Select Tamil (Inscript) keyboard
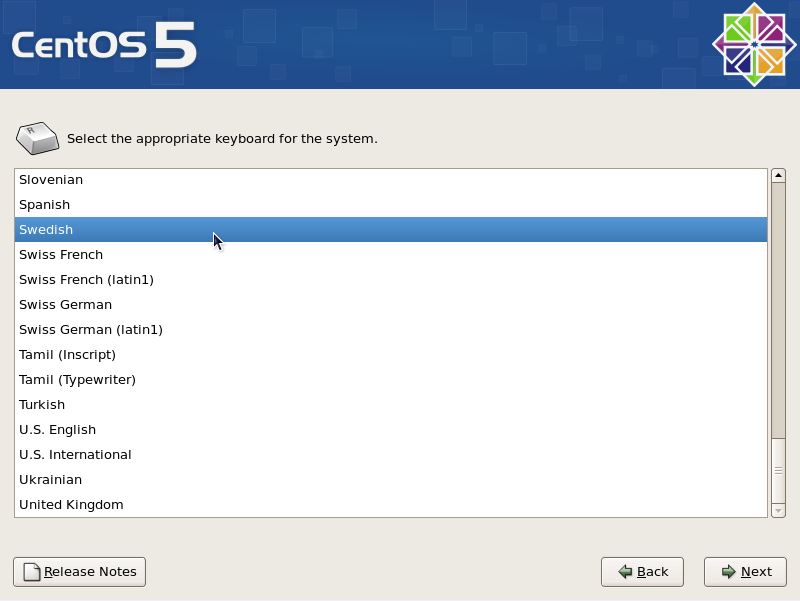800x601 pixels. click(391, 355)
